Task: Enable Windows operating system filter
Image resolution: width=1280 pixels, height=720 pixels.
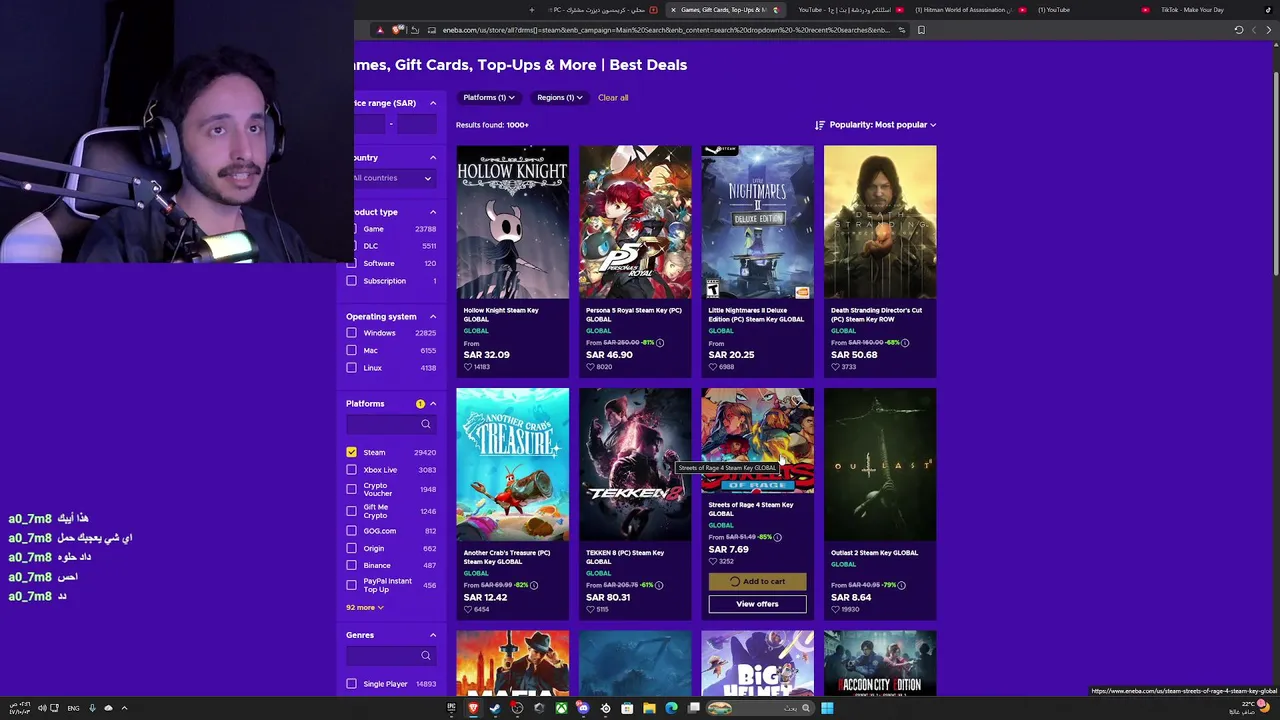Action: point(352,333)
